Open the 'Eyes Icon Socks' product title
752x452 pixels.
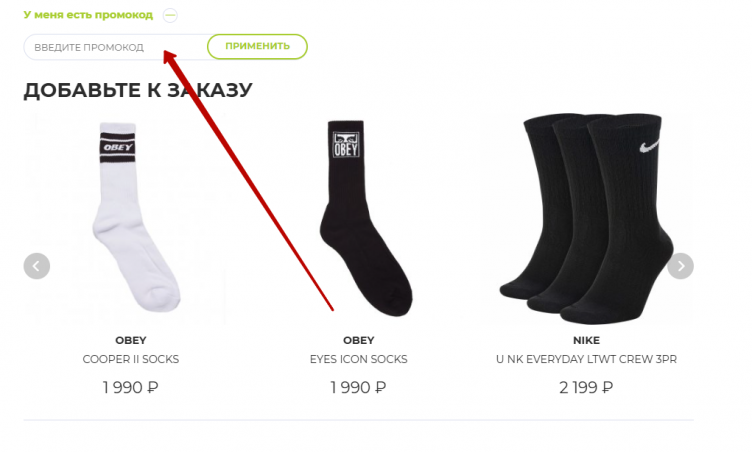coord(358,359)
